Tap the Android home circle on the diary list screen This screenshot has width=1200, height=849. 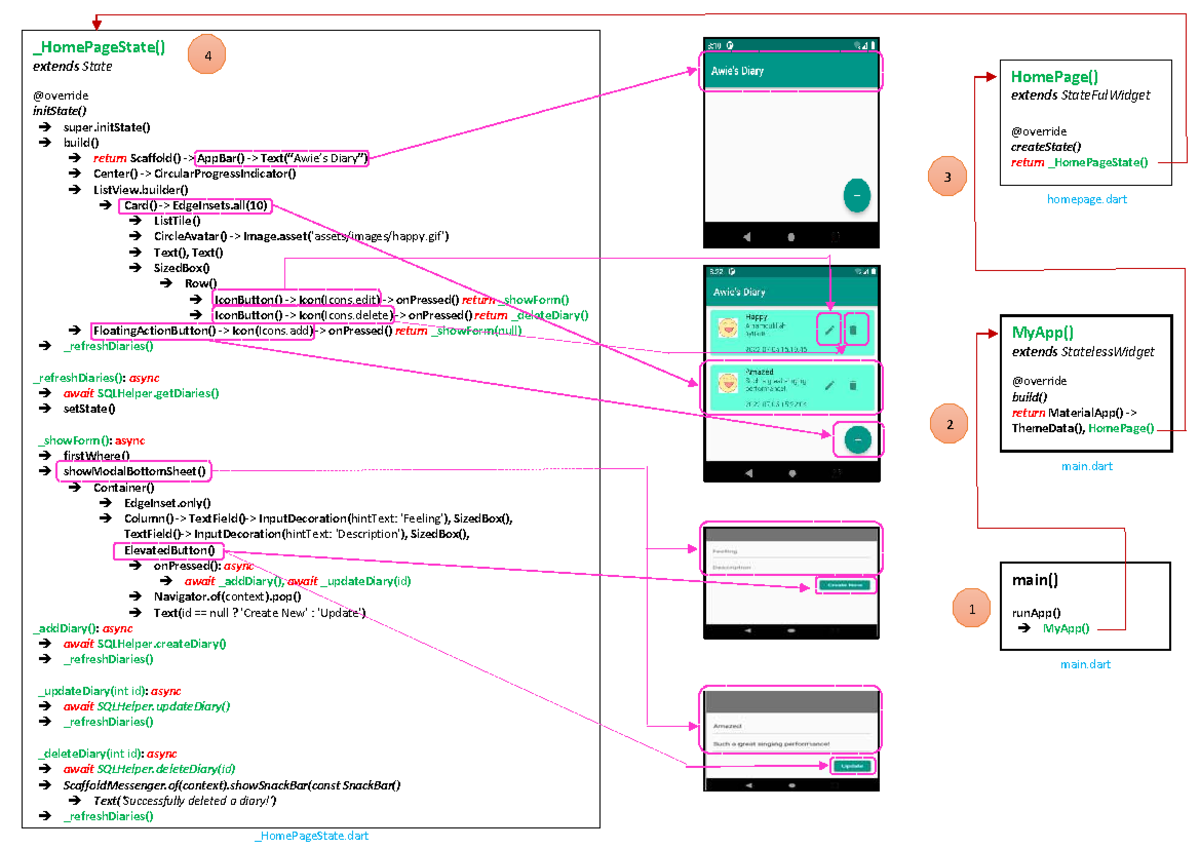[791, 473]
